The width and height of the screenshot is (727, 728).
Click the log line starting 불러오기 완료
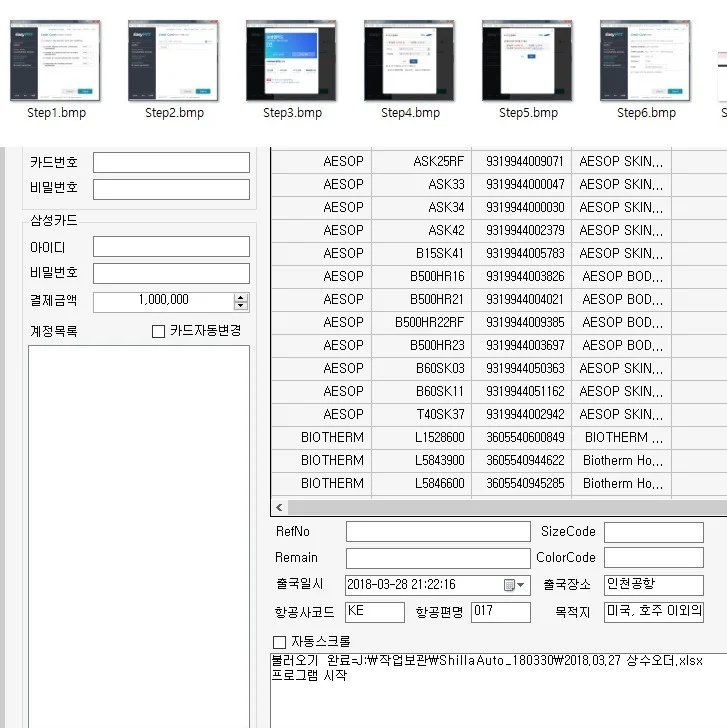click(487, 661)
